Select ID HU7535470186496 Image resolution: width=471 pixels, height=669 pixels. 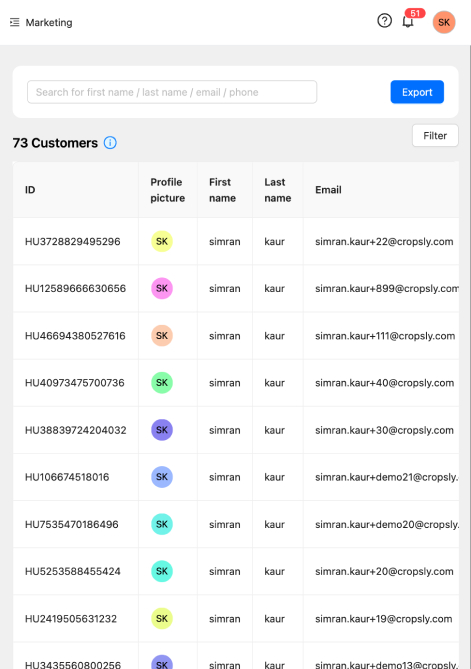[x=72, y=524]
